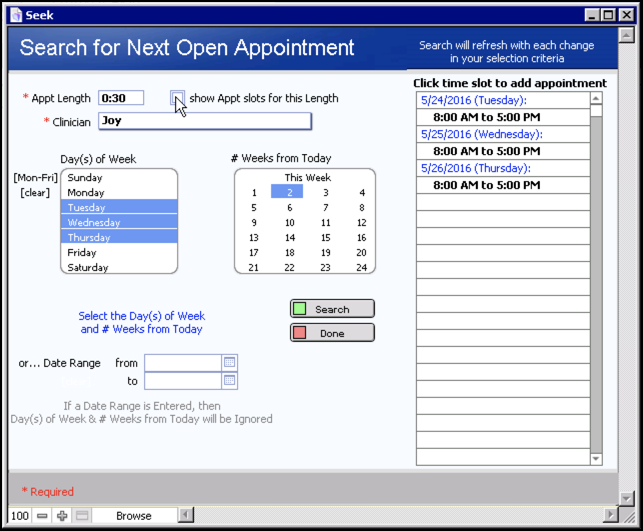Enable 'show Appt slots for this Length' checkbox
This screenshot has height=531, width=643.
177,98
